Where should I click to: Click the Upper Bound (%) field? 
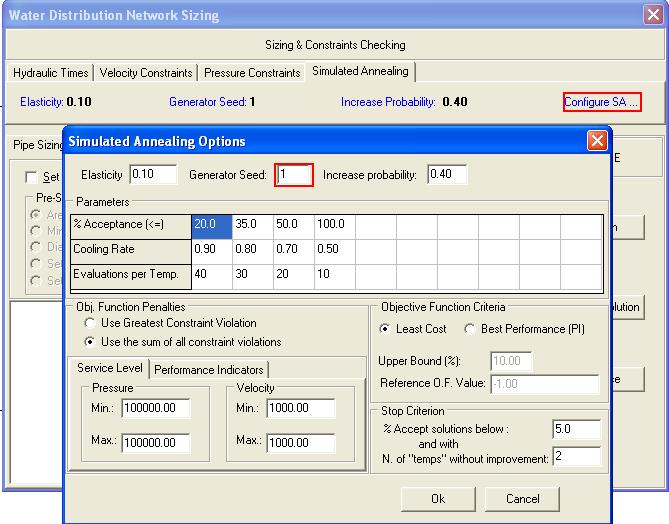511,361
